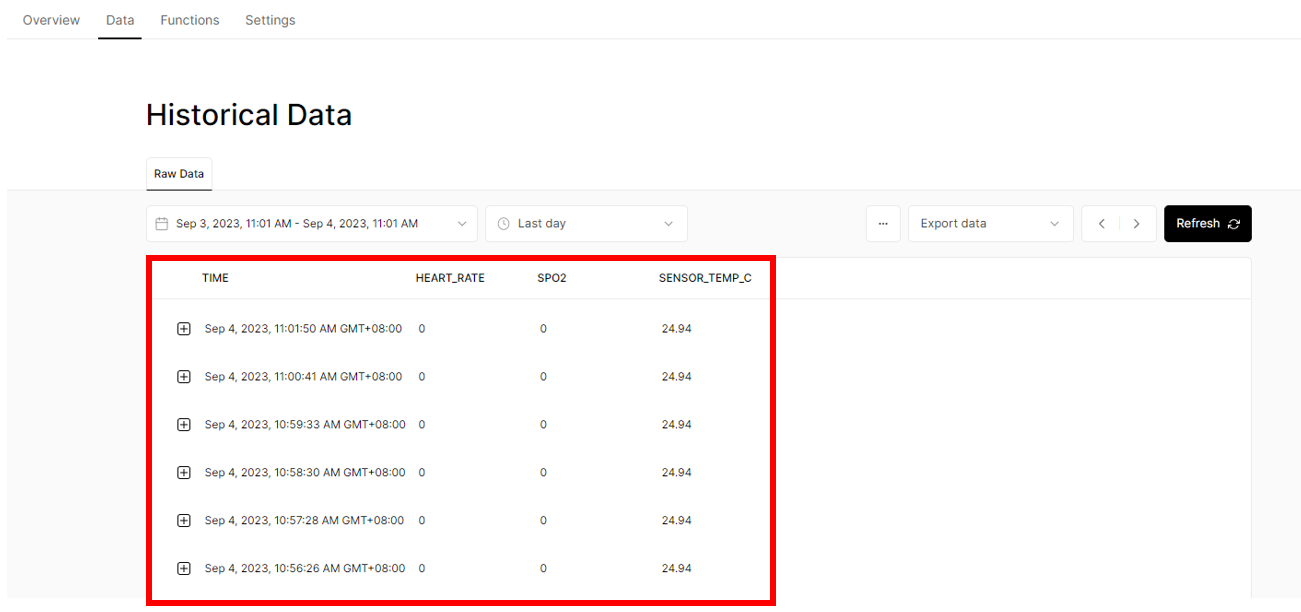This screenshot has width=1301, height=612.
Task: Click sensor temp 24.94 in 10:56:26 row
Action: (677, 569)
